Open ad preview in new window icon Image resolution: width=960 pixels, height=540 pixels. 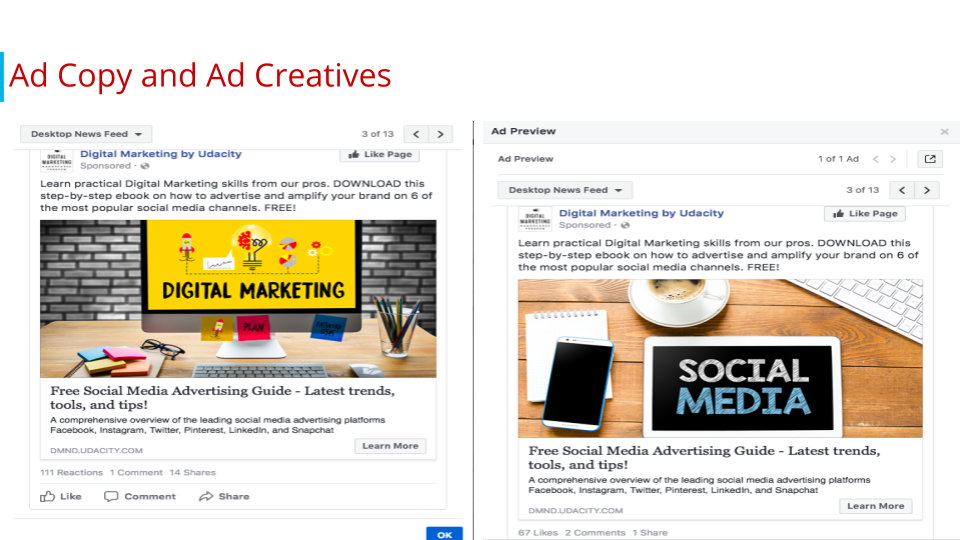coord(930,159)
